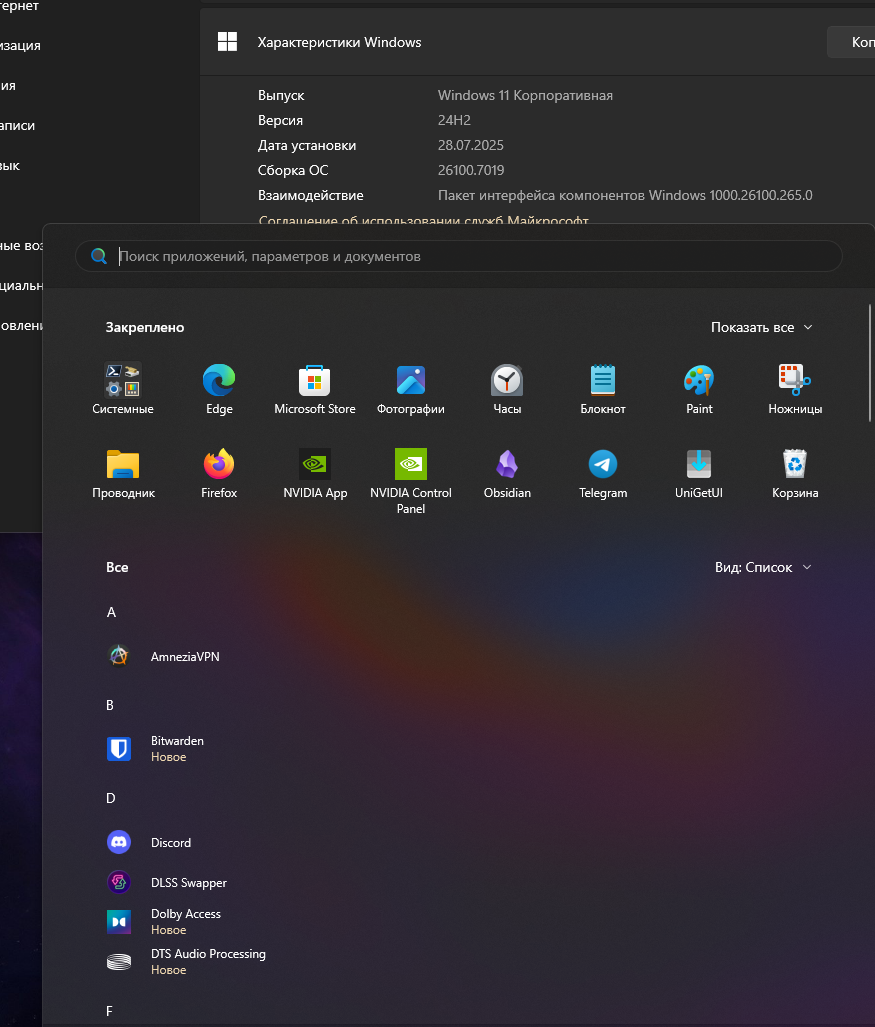This screenshot has width=875, height=1027.
Task: Open Соглашение об использовании служб Майкрософт link
Action: [x=423, y=220]
